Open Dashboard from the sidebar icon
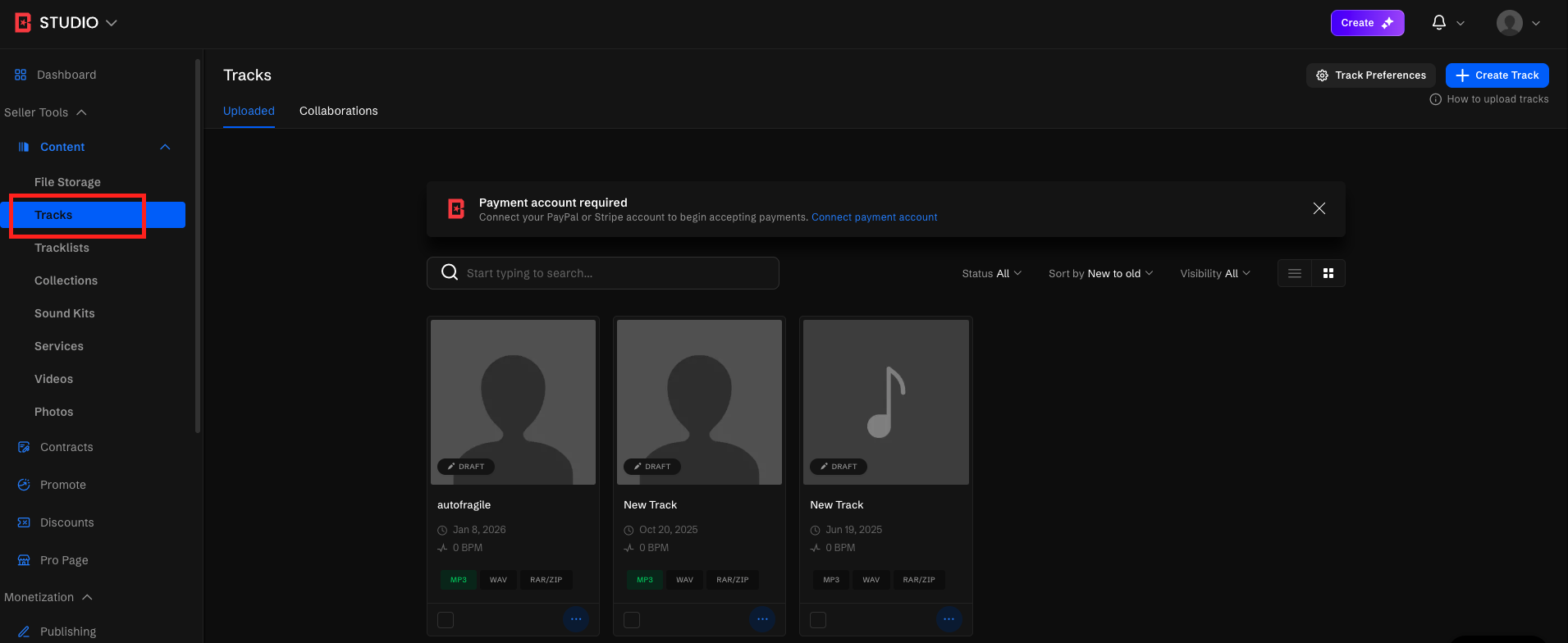 click(x=21, y=75)
